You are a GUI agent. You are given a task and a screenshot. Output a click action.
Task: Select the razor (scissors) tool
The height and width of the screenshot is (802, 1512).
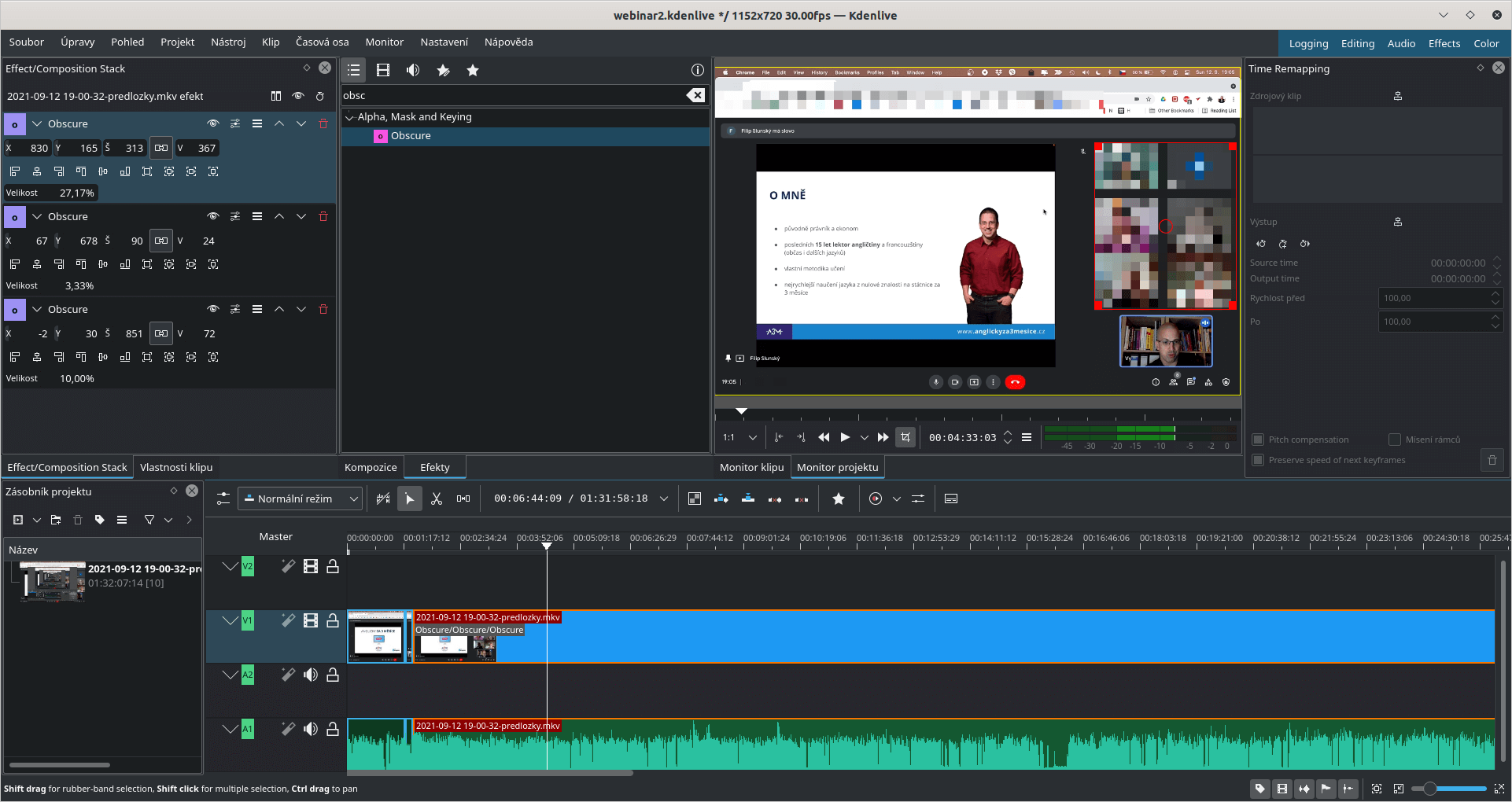tap(437, 498)
